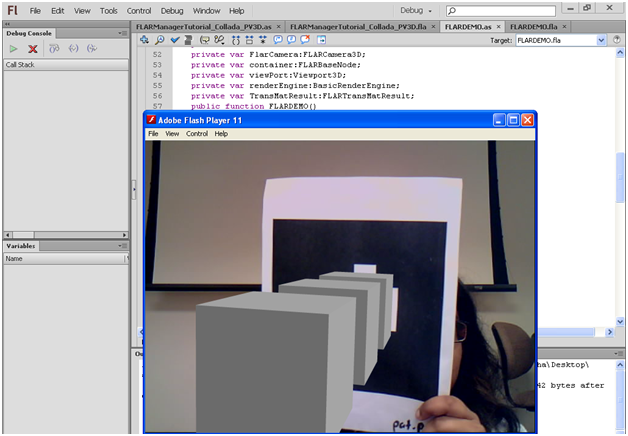Click code editor horizontal scroll right arrow
This screenshot has width=628, height=436.
click(x=610, y=332)
